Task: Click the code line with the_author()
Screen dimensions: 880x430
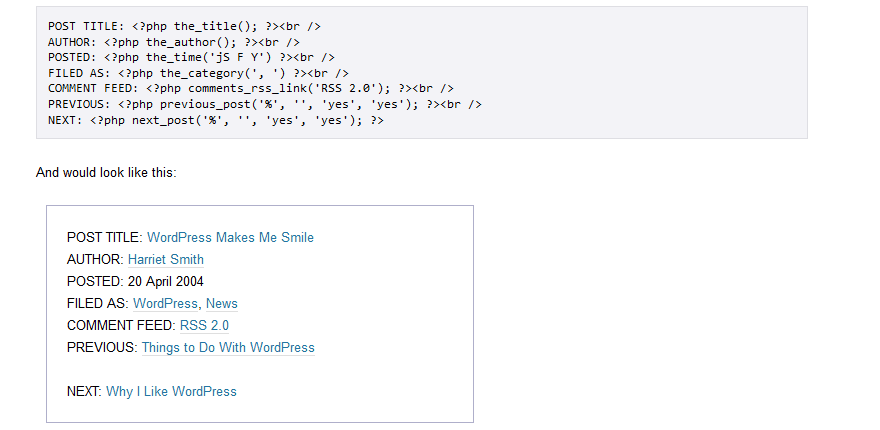Action: [174, 42]
